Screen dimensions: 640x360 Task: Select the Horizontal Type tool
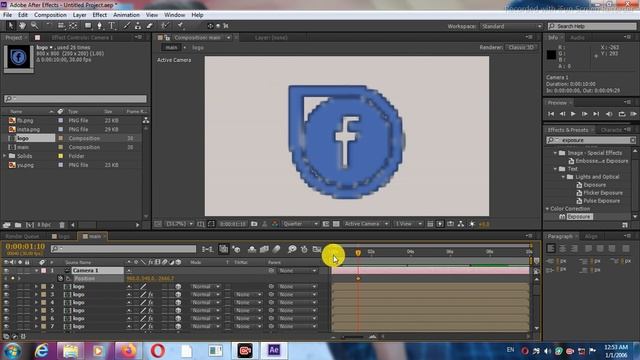(112, 26)
